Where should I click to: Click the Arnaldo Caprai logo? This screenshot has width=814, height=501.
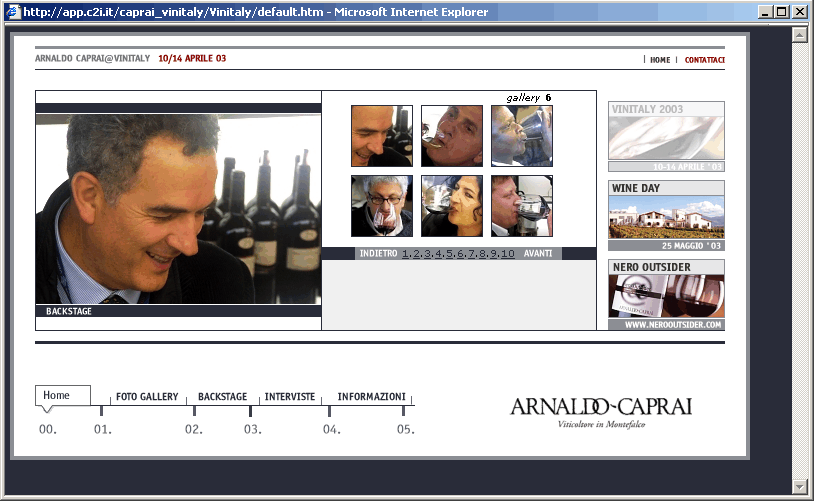(601, 412)
